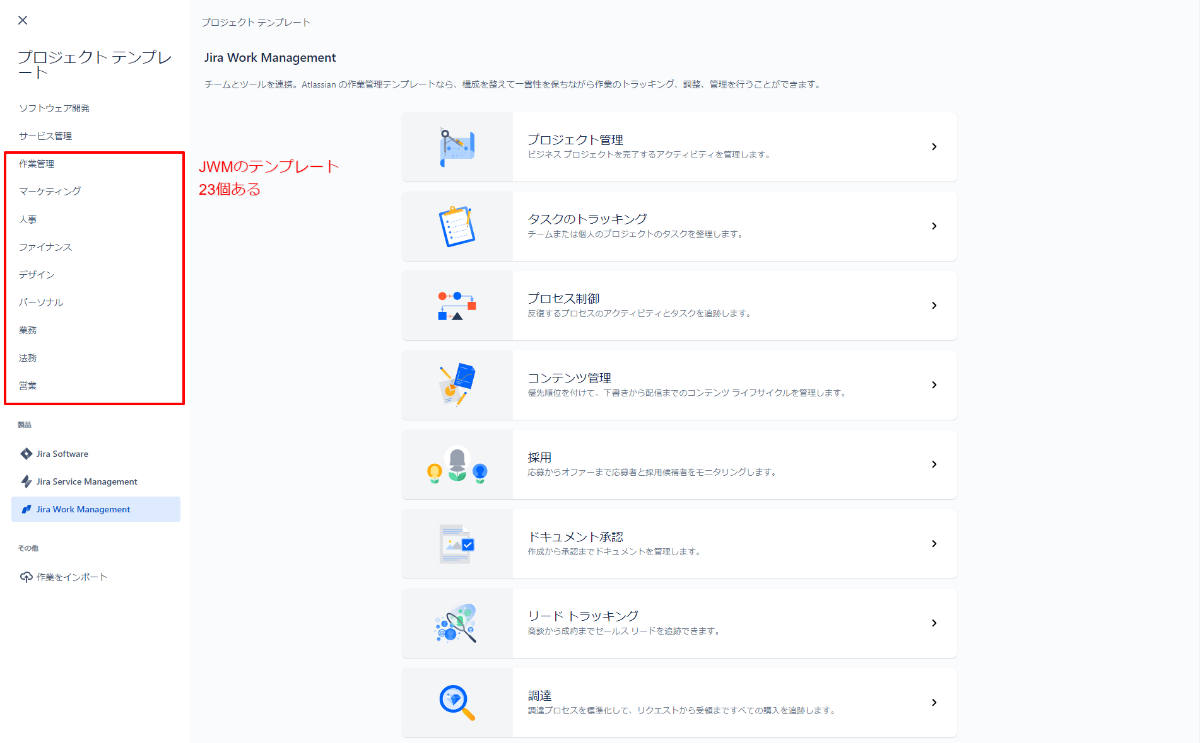
Task: Click the プロセス制御 flowchart illustration
Action: (457, 305)
